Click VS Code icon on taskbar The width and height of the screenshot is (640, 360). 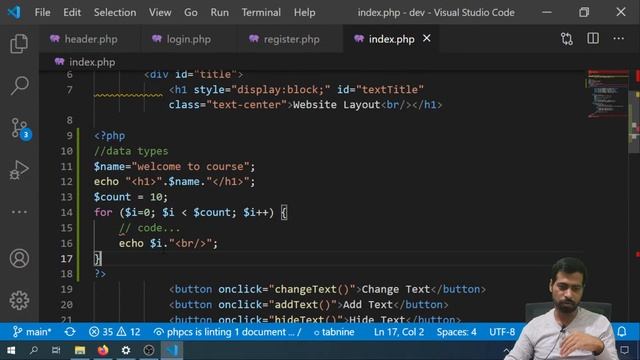click(172, 350)
